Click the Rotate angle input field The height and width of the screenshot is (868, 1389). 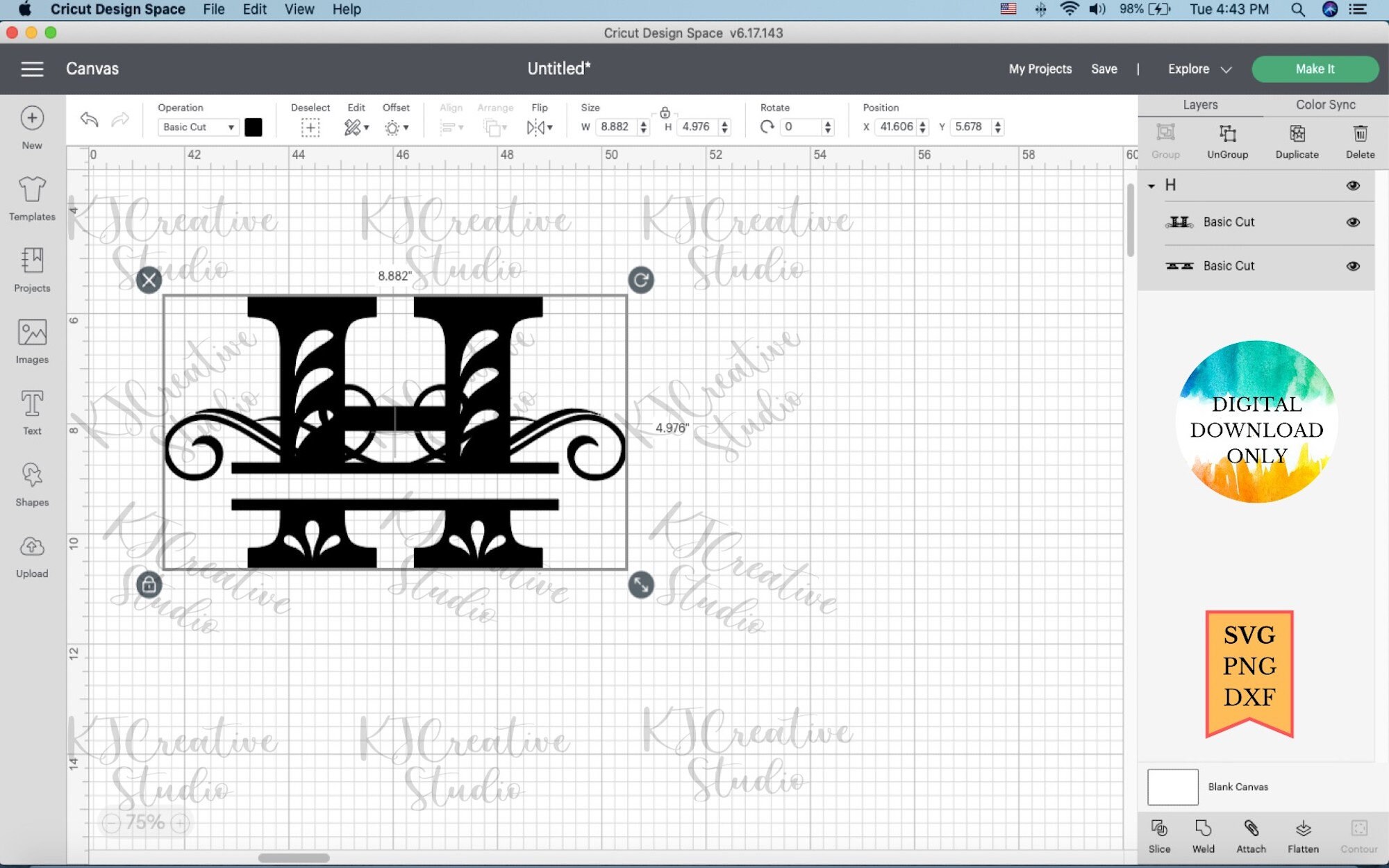[802, 127]
